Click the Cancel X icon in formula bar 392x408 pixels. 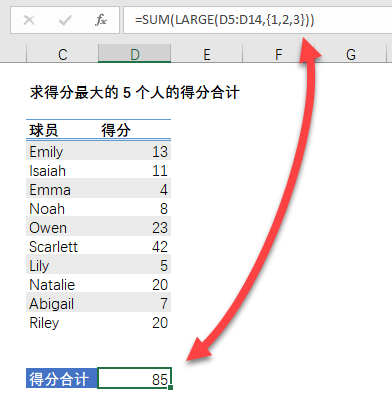click(29, 20)
